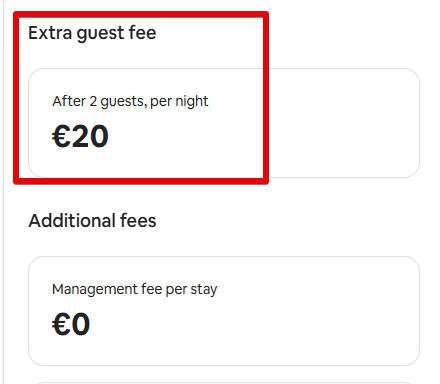The width and height of the screenshot is (440, 384).
Task: Click the word "Additional" in section title
Action: (72, 221)
